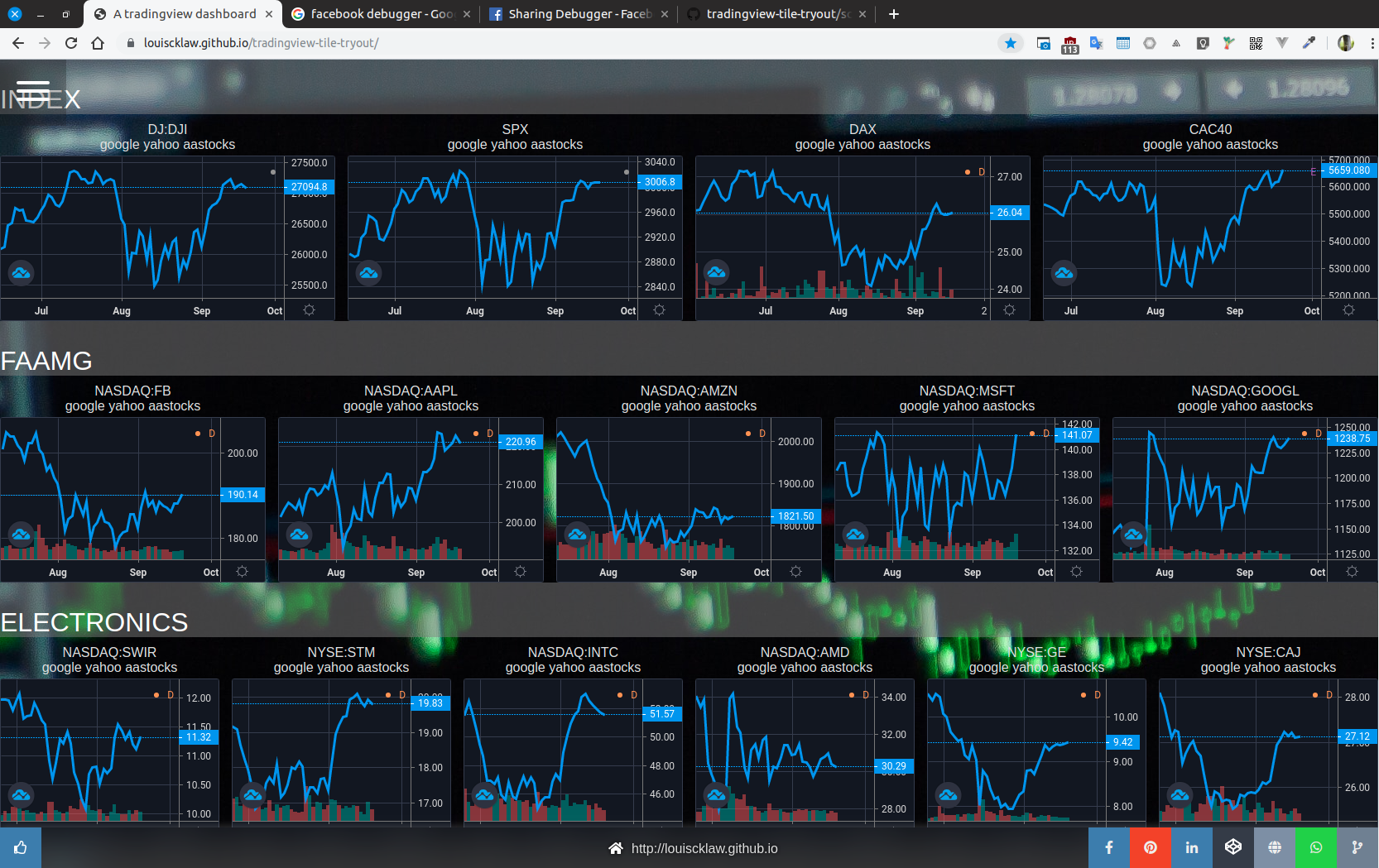Image resolution: width=1379 pixels, height=868 pixels.
Task: Close the Sharing Debugger tab
Action: 665,14
